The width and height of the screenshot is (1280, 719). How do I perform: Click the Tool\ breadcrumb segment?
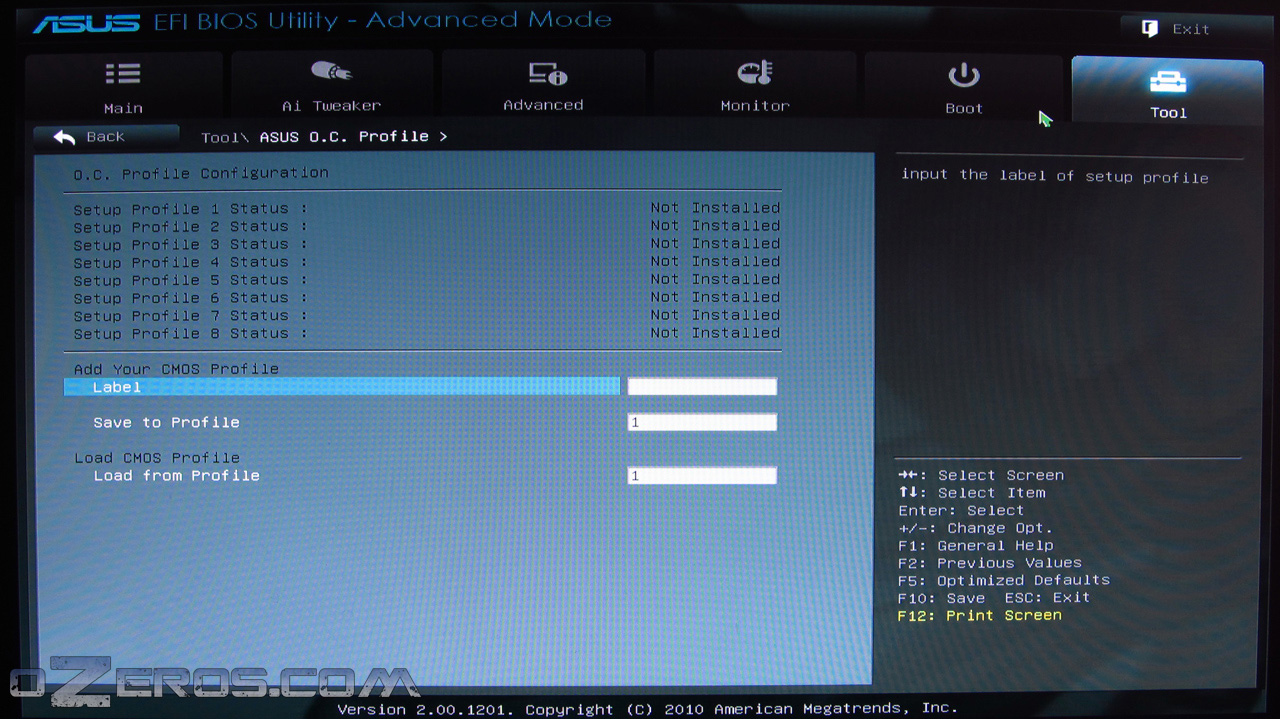point(225,137)
